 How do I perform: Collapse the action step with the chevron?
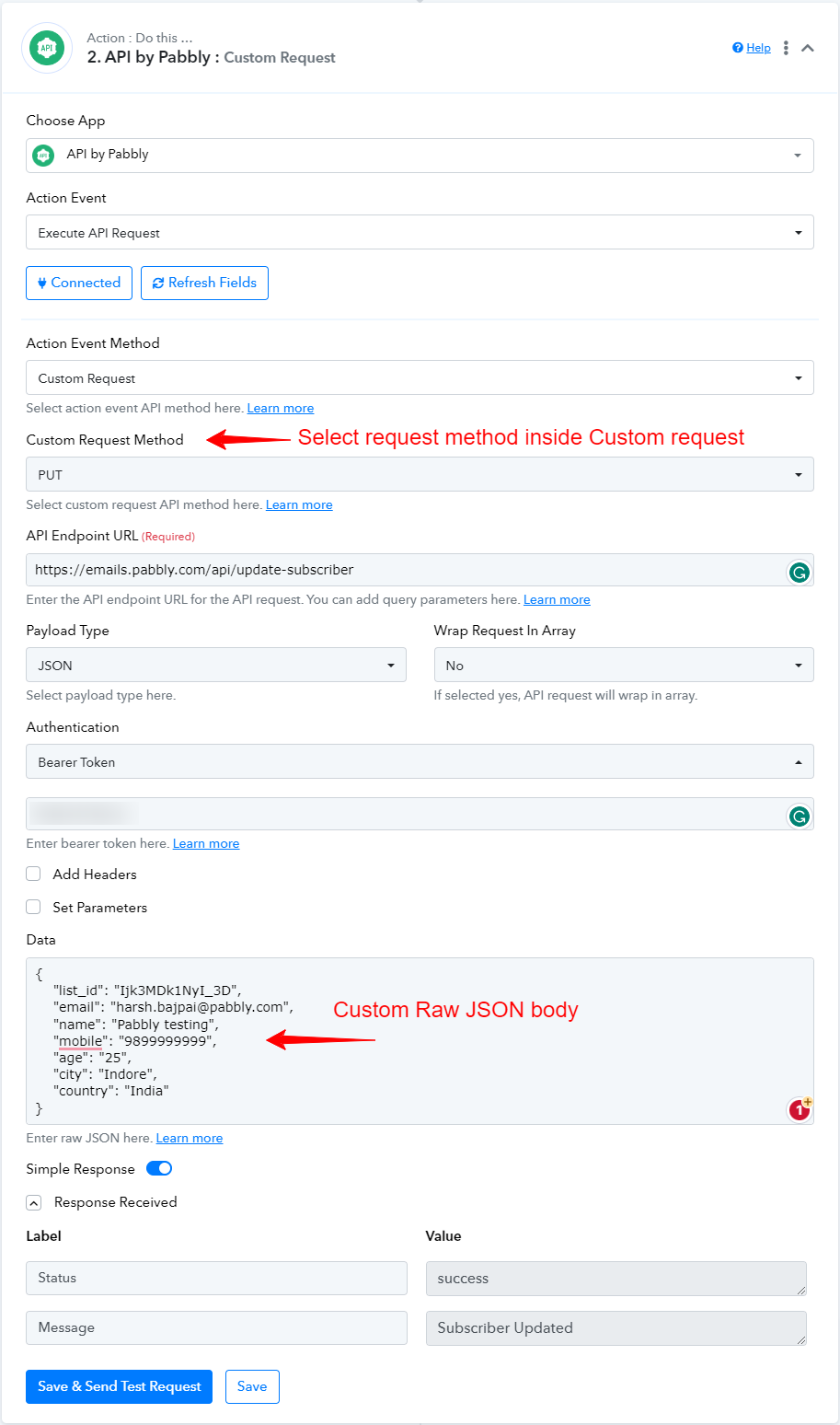(x=808, y=48)
